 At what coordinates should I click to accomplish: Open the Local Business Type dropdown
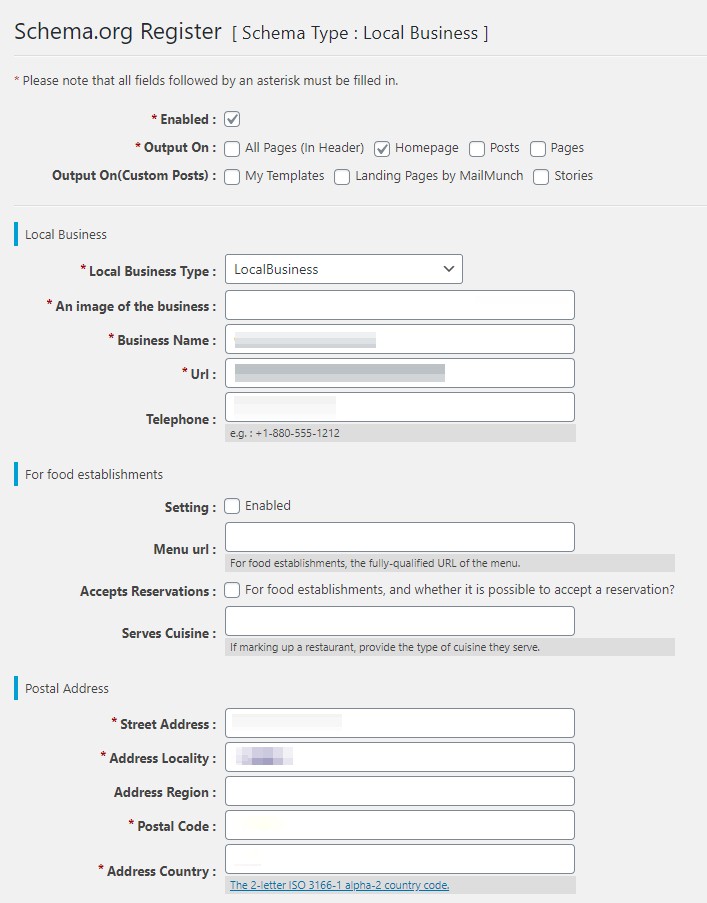(x=343, y=269)
